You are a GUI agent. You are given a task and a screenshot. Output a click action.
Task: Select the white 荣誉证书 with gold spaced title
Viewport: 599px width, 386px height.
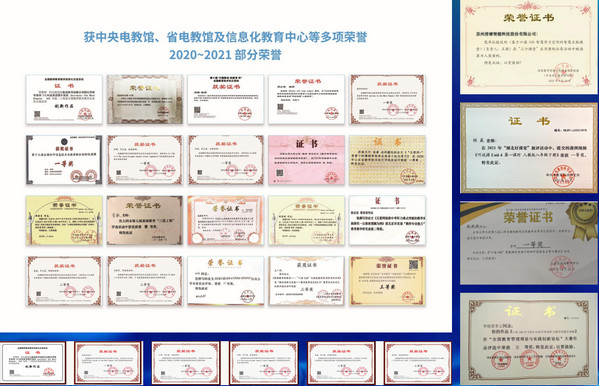coord(225,281)
